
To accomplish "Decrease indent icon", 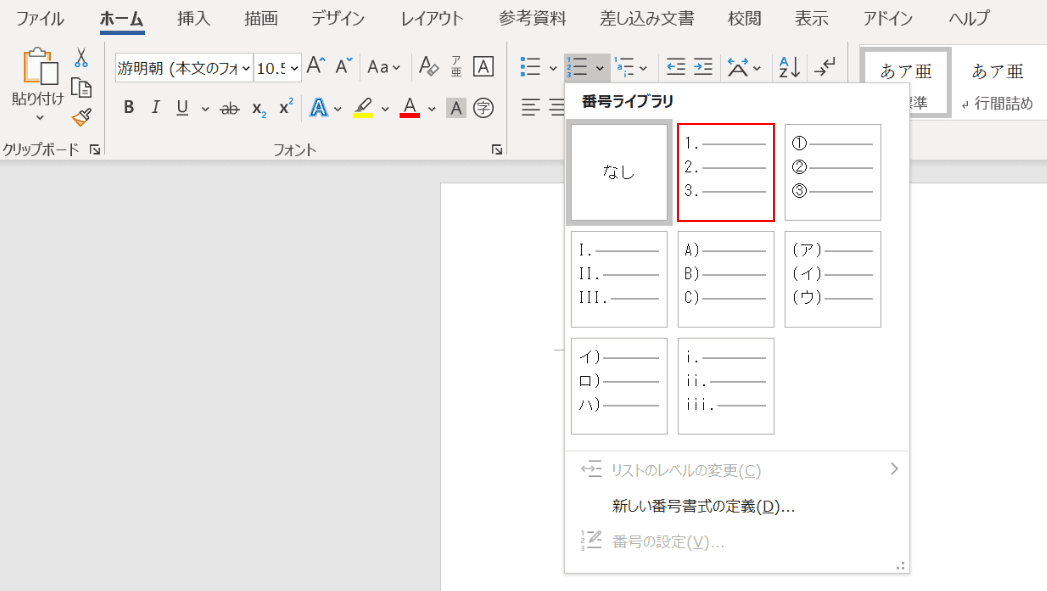I will 676,67.
